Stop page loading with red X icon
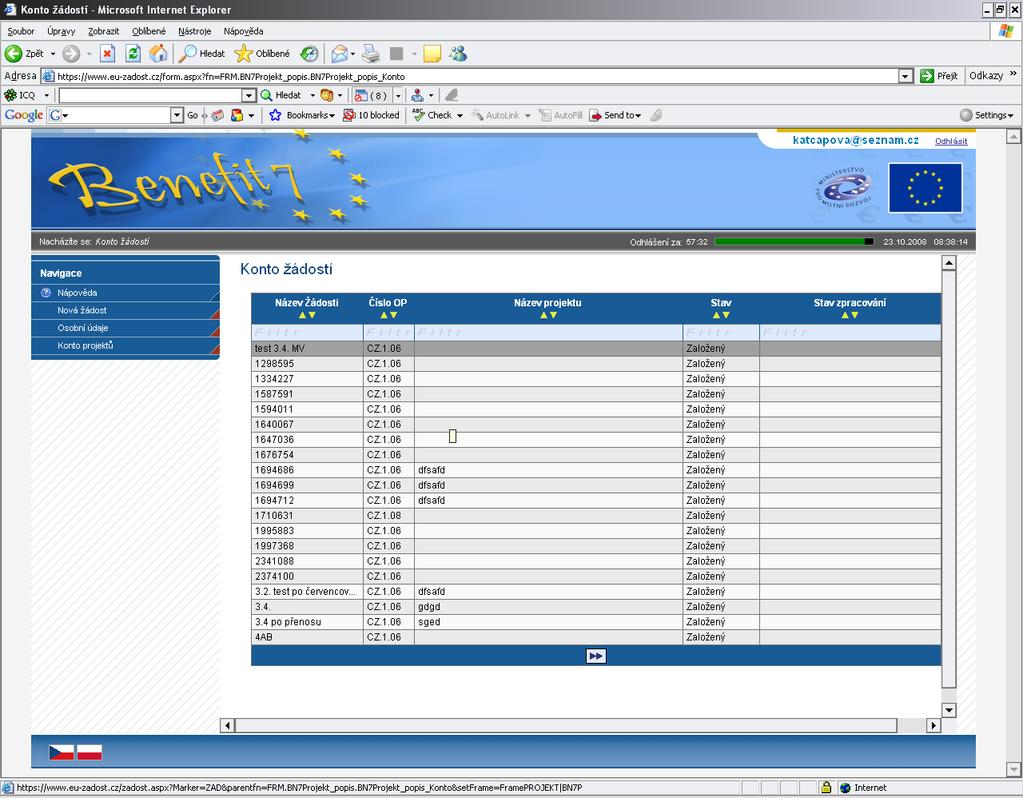1023x798 pixels. [x=108, y=54]
